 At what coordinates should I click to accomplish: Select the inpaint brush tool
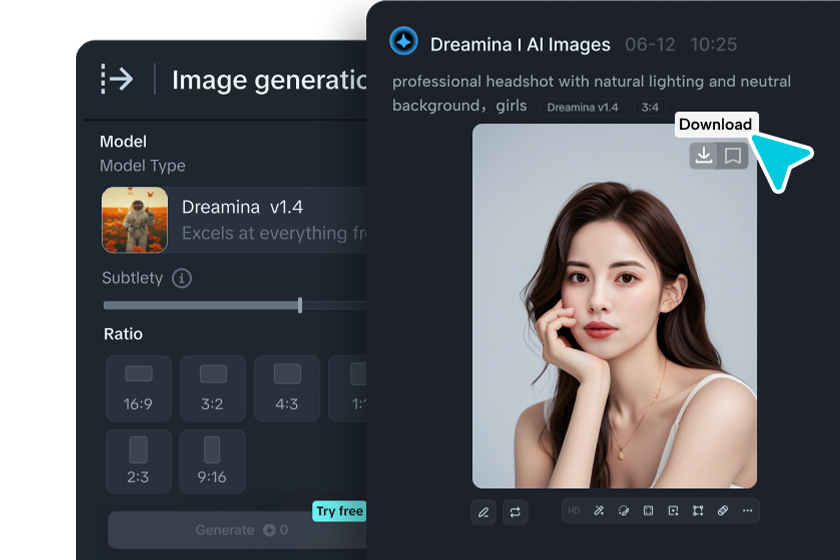[x=624, y=511]
